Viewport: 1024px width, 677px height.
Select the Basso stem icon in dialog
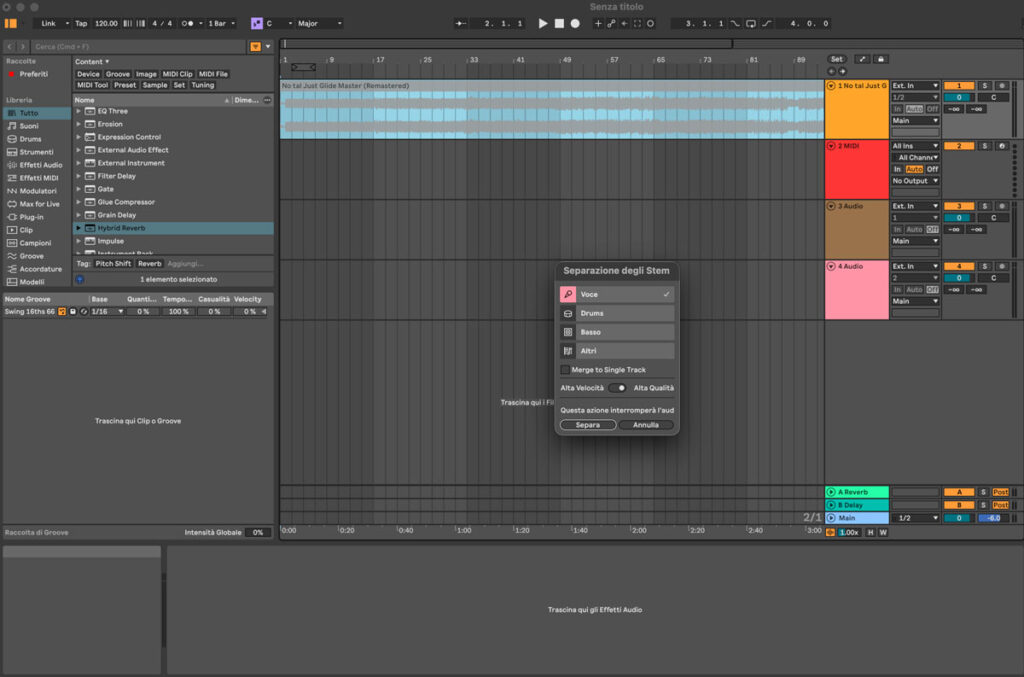tap(568, 332)
